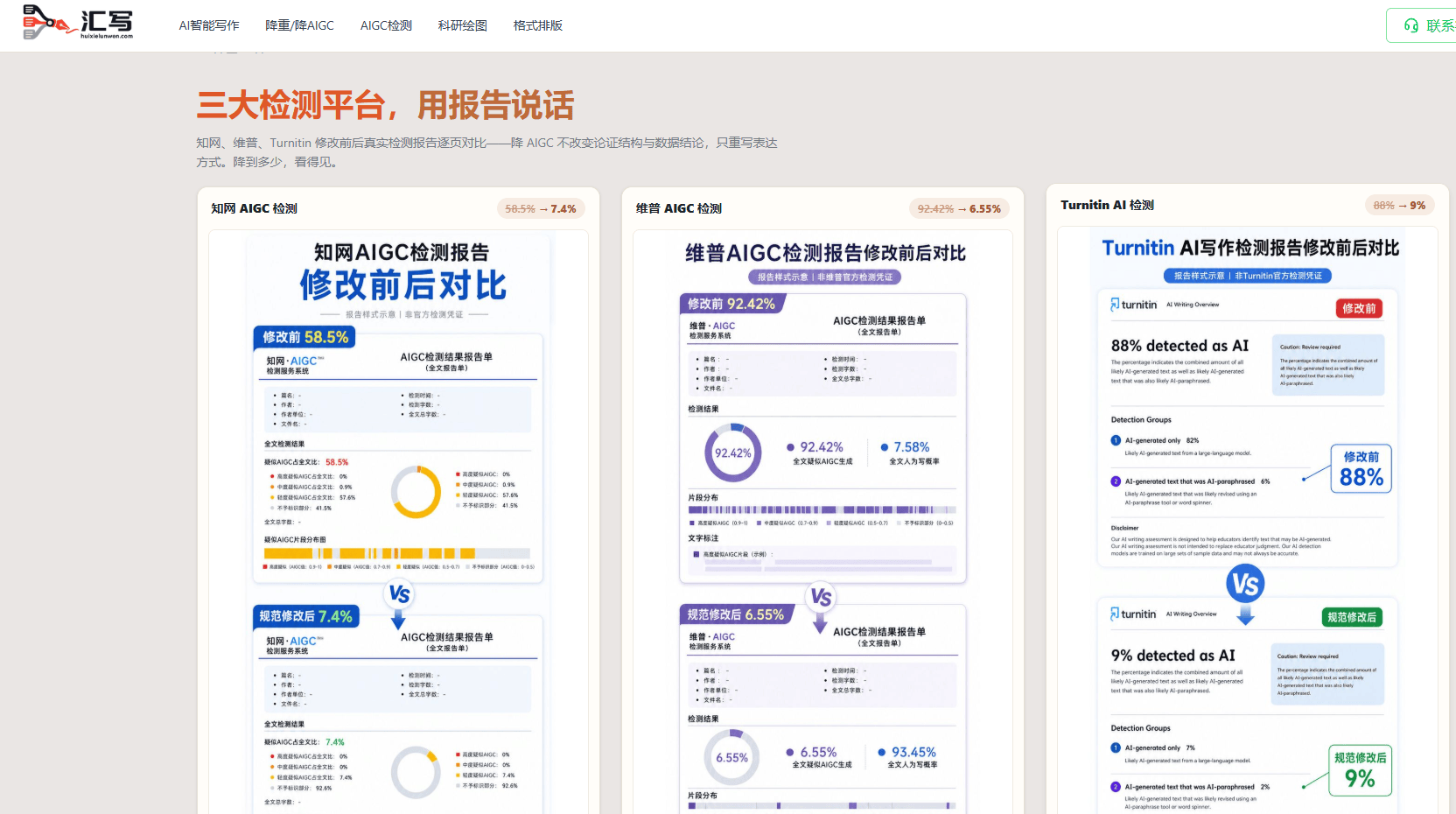This screenshot has width=1456, height=814.
Task: Click the 修改前 88% callout box
Action: (1361, 469)
